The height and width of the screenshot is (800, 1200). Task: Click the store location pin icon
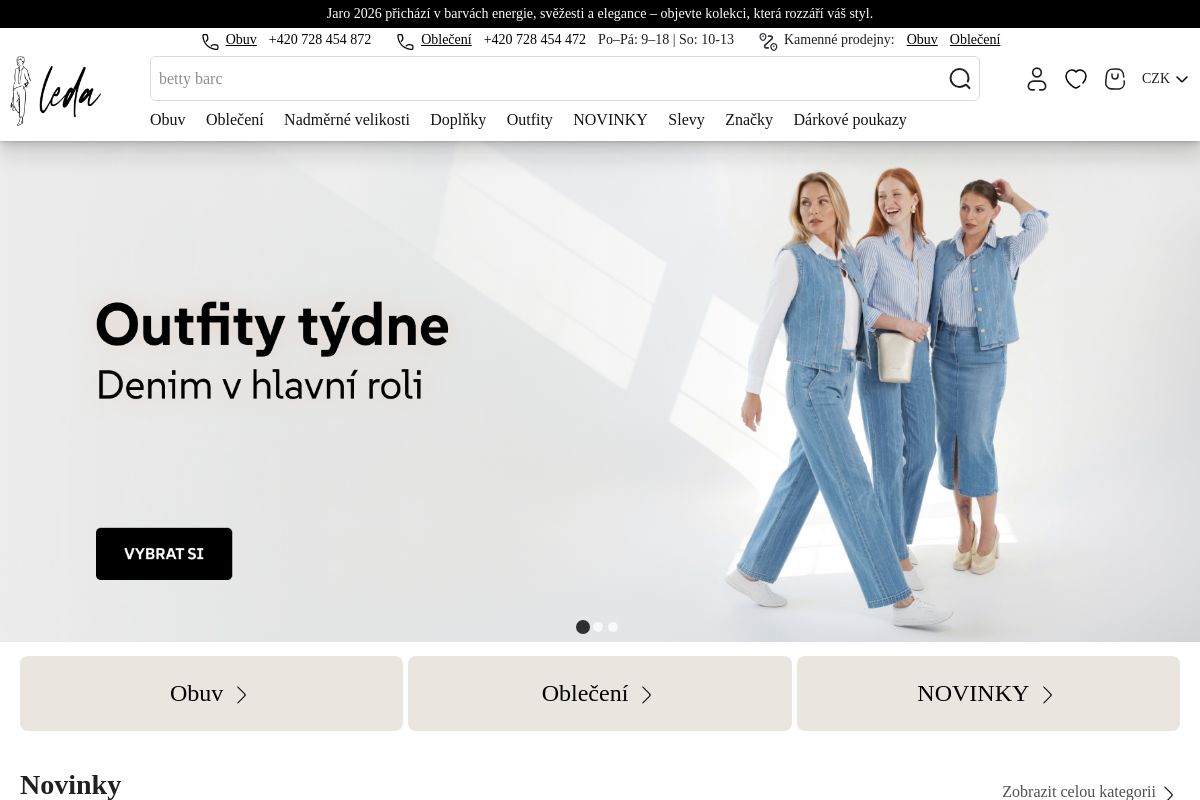[x=768, y=41]
